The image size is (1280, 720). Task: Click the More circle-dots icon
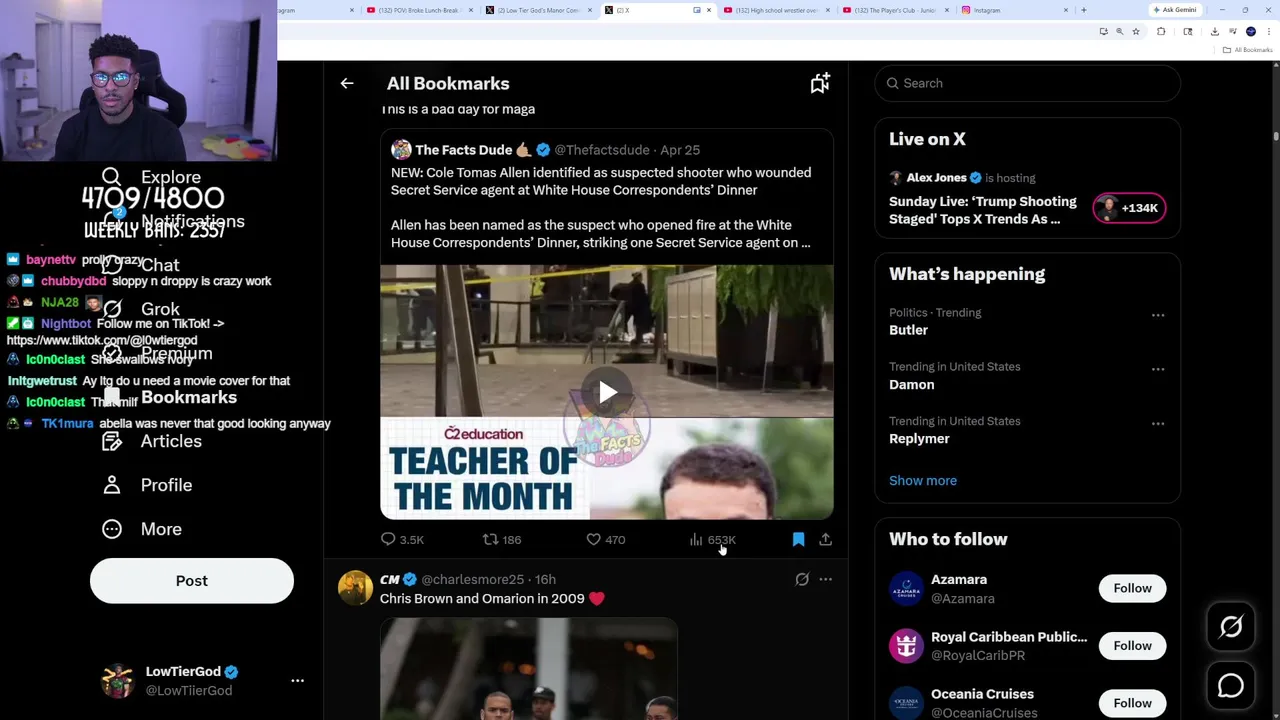click(x=112, y=529)
